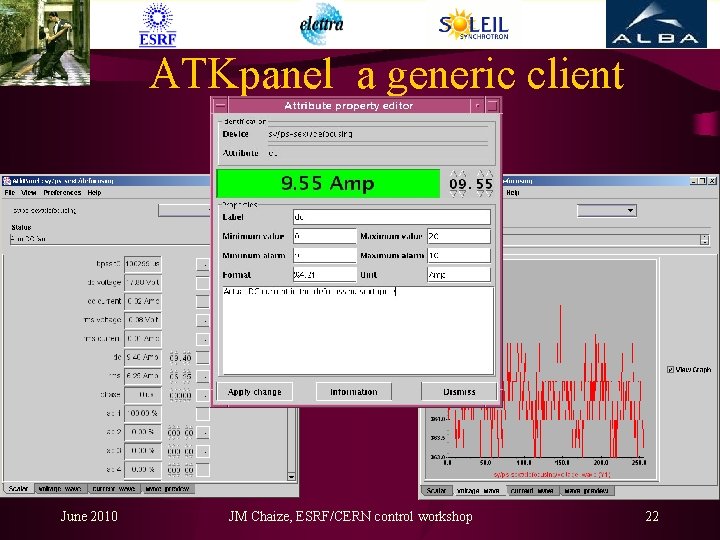Click the SOLEIL Synchrotron logo
This screenshot has height=540, width=720.
(473, 25)
